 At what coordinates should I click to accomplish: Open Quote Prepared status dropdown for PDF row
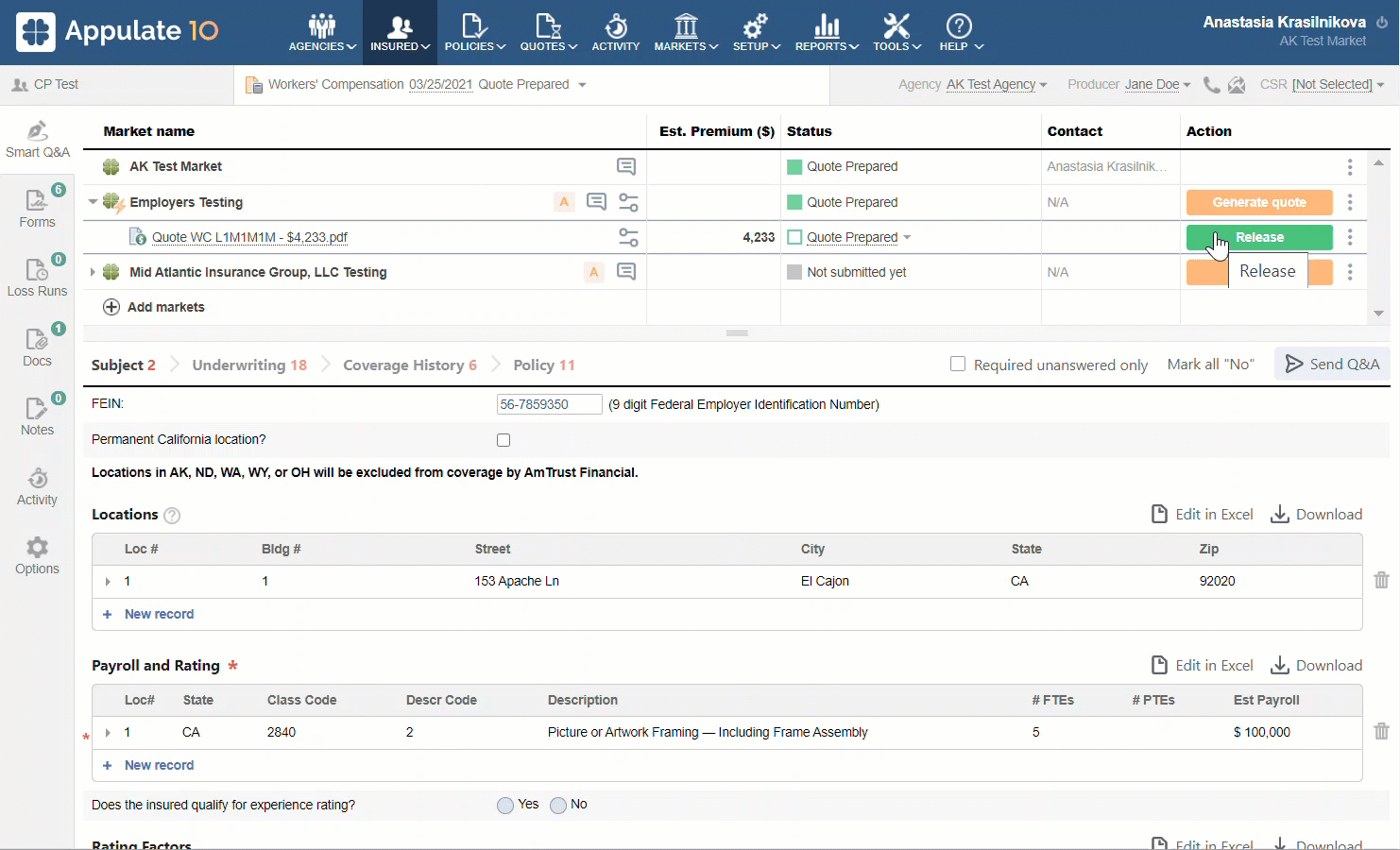click(907, 237)
